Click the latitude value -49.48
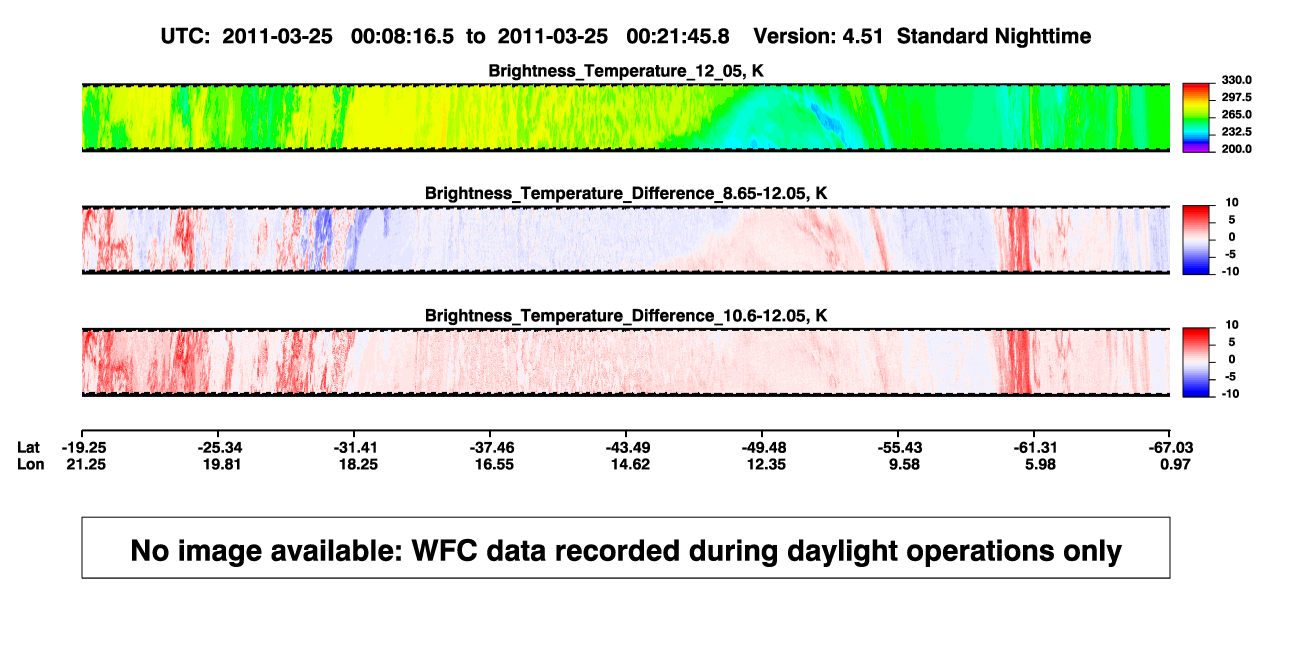Screen dimensions: 1300x667 (x=764, y=447)
